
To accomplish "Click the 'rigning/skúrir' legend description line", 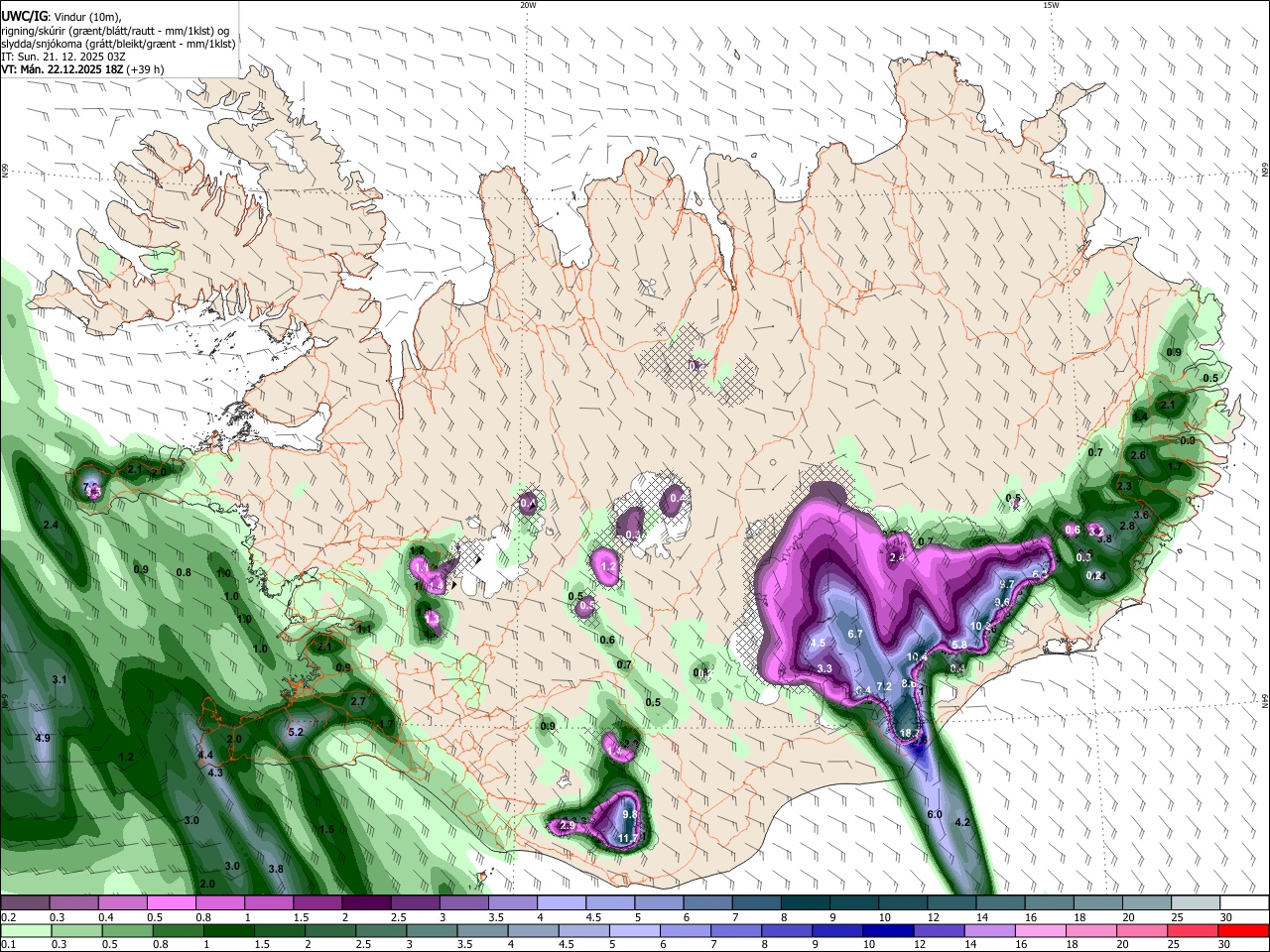I will click(x=115, y=31).
